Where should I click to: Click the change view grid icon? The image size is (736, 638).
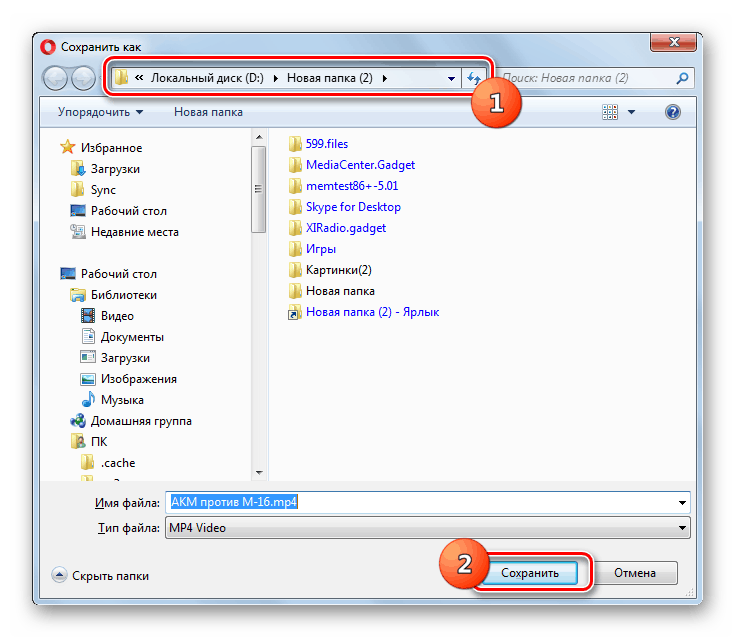click(610, 112)
